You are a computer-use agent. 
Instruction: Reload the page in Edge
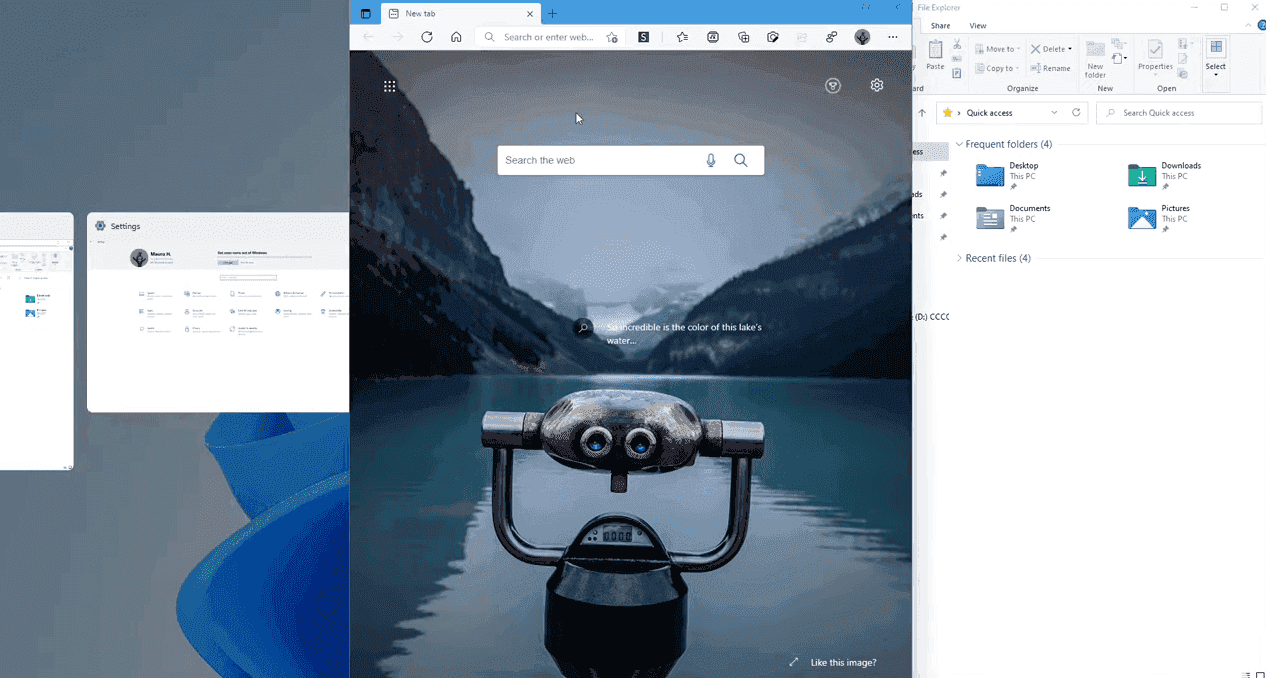click(x=427, y=37)
